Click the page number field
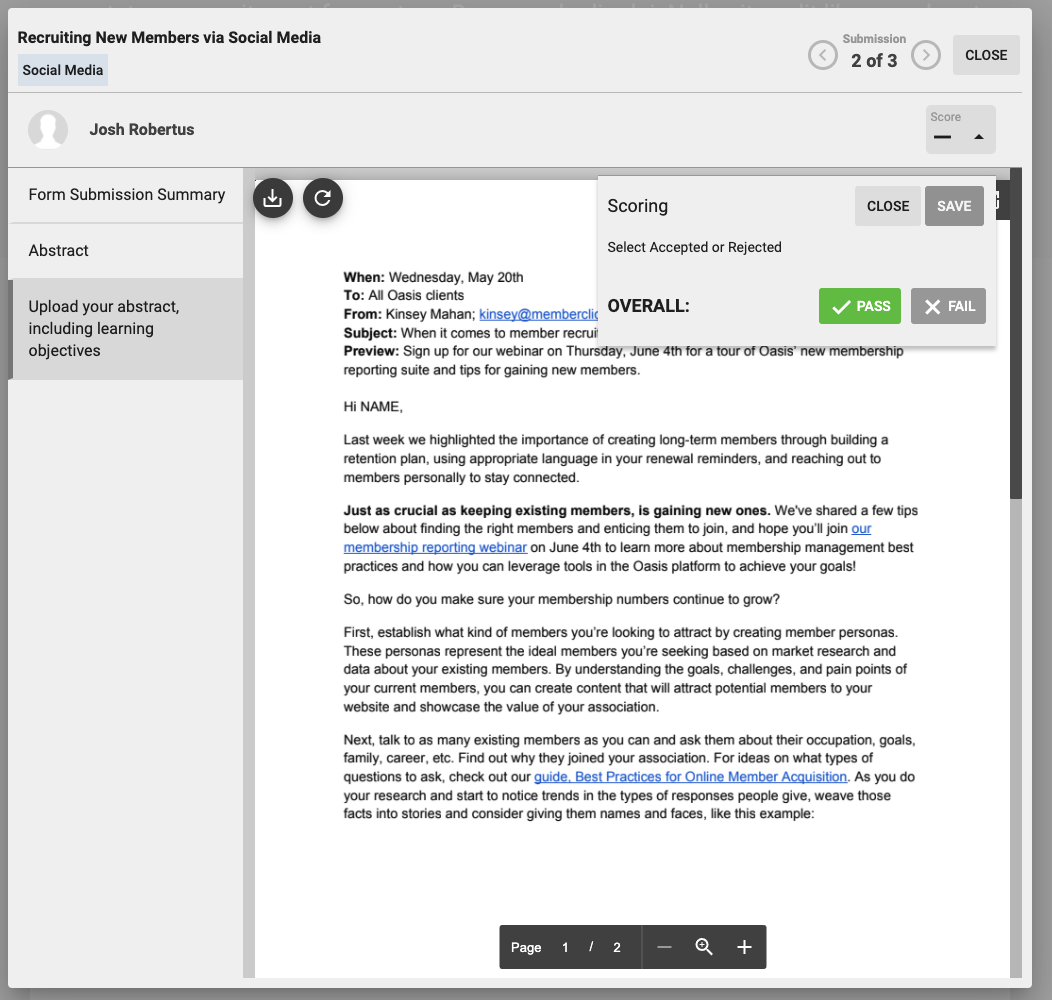This screenshot has width=1052, height=1000. [566, 947]
